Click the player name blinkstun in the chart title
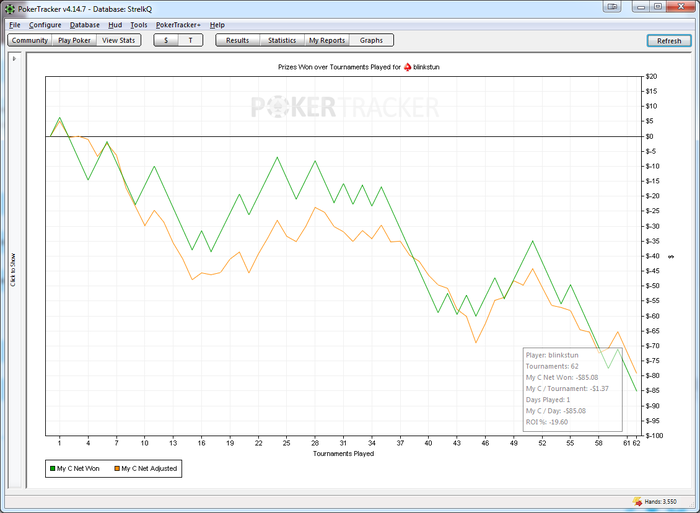The height and width of the screenshot is (513, 700). [x=426, y=67]
